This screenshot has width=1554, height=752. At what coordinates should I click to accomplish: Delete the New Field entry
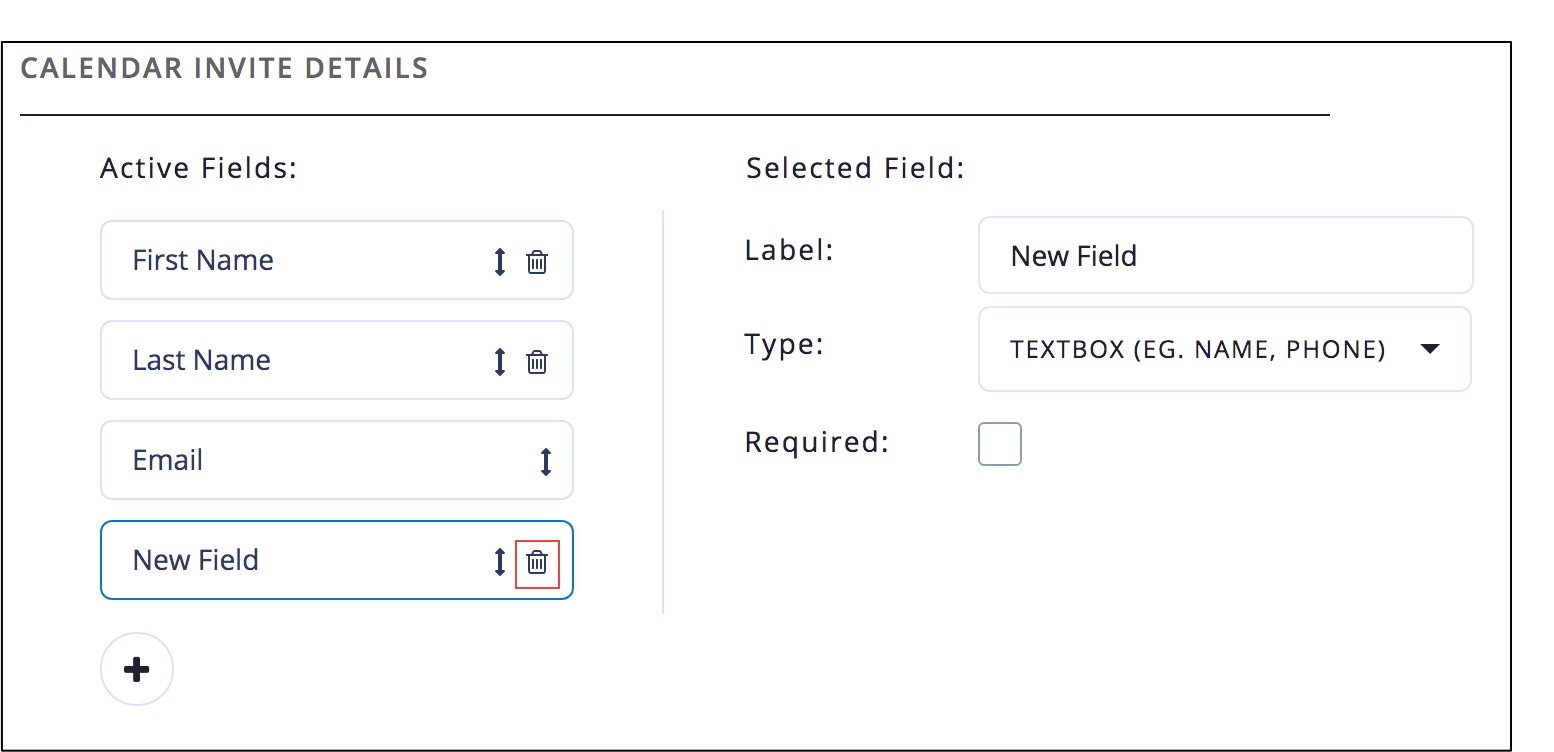coord(537,562)
